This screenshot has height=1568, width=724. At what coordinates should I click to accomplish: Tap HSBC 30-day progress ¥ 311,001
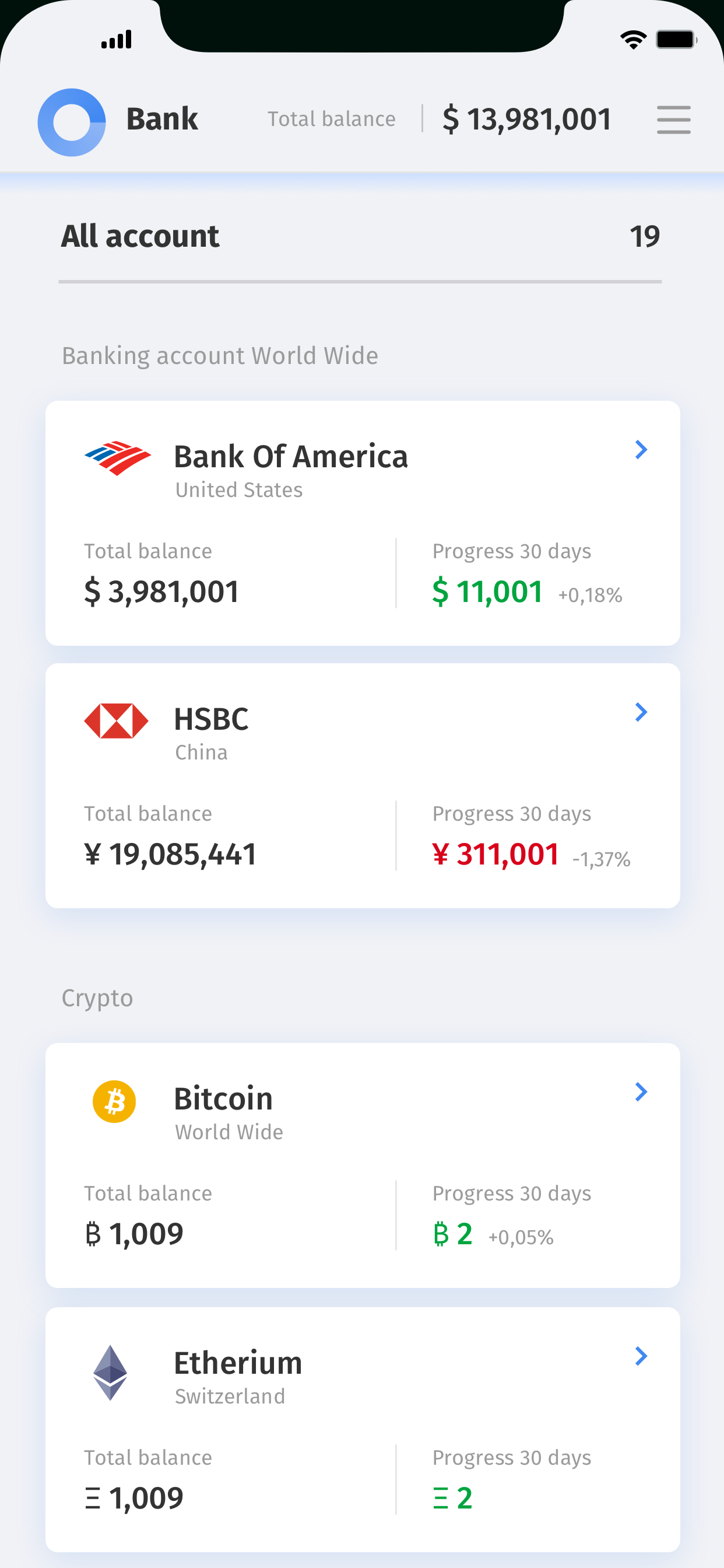click(496, 854)
